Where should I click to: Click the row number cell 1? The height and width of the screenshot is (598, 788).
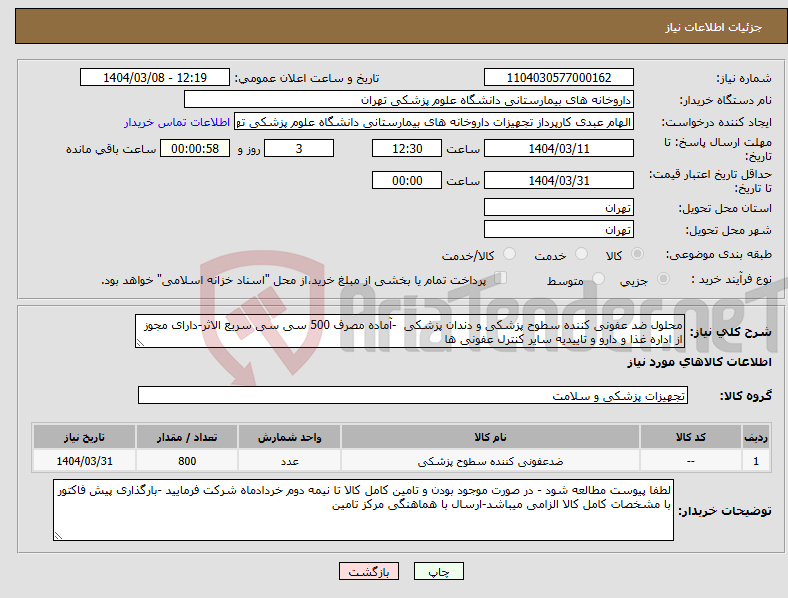click(x=756, y=461)
